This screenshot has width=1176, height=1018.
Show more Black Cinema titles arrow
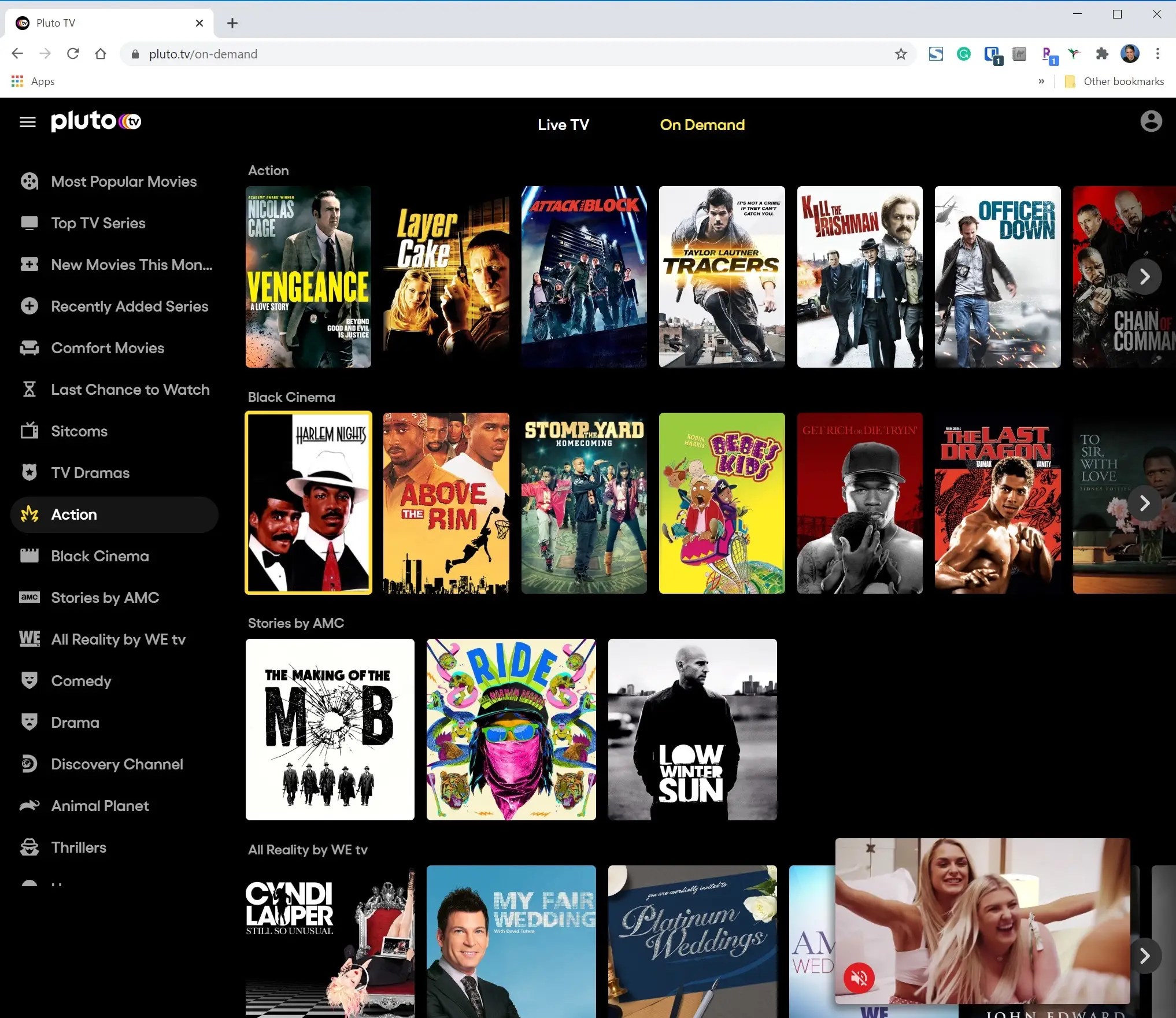(x=1144, y=504)
